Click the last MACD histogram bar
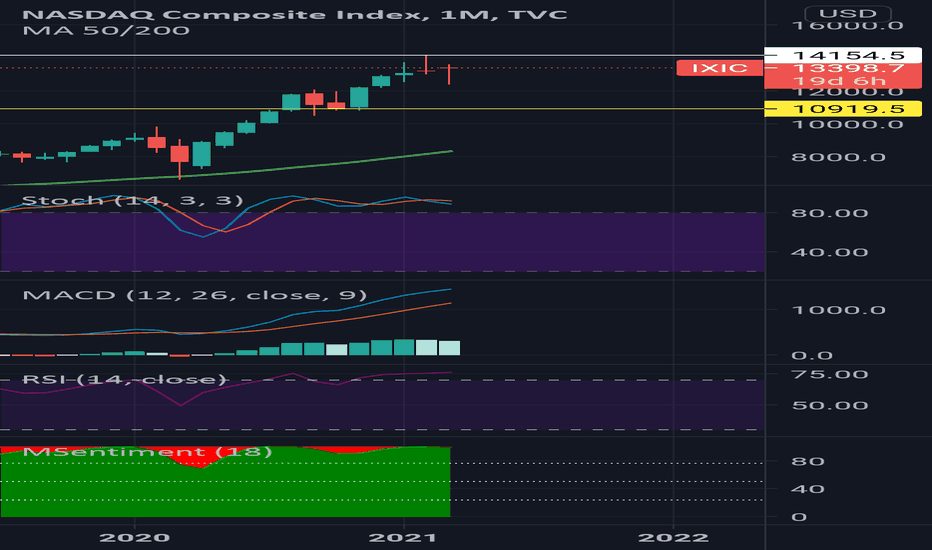932x550 pixels. [449, 348]
